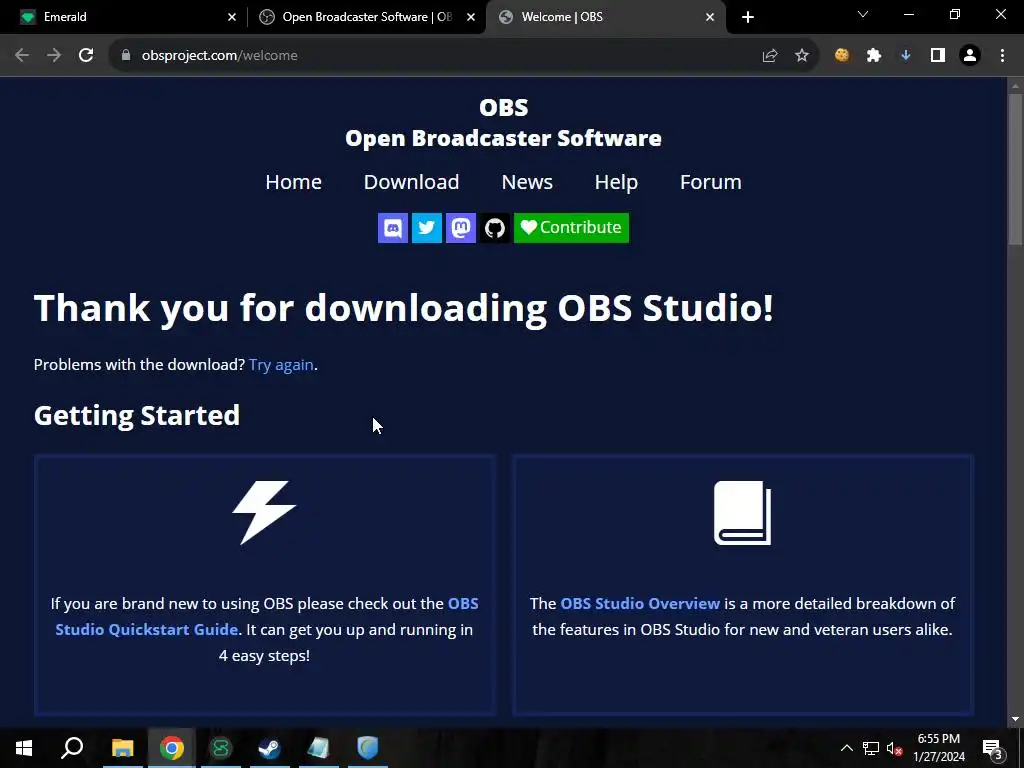Viewport: 1024px width, 768px height.
Task: Open a new browser tab
Action: pyautogui.click(x=748, y=17)
